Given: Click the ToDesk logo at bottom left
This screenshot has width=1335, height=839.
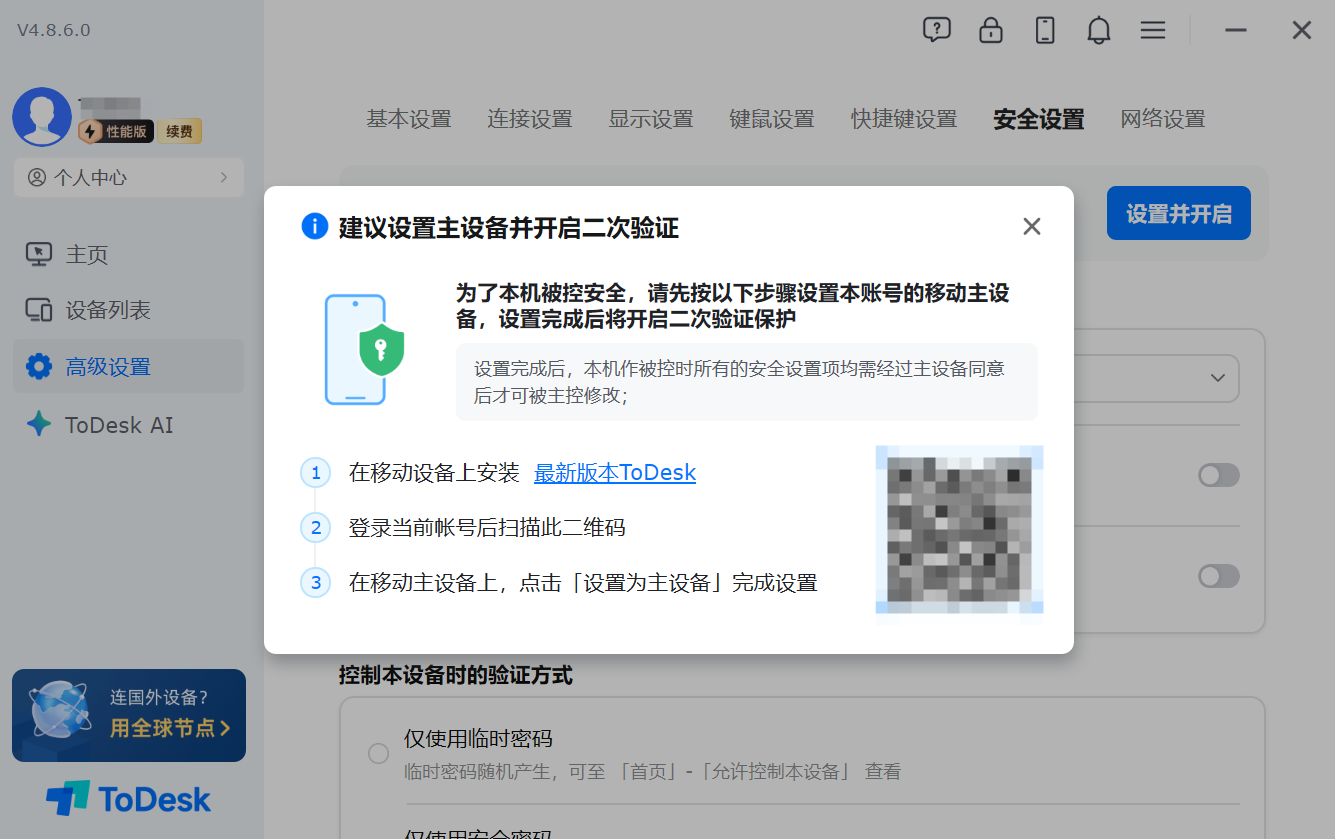Looking at the screenshot, I should pos(129,799).
